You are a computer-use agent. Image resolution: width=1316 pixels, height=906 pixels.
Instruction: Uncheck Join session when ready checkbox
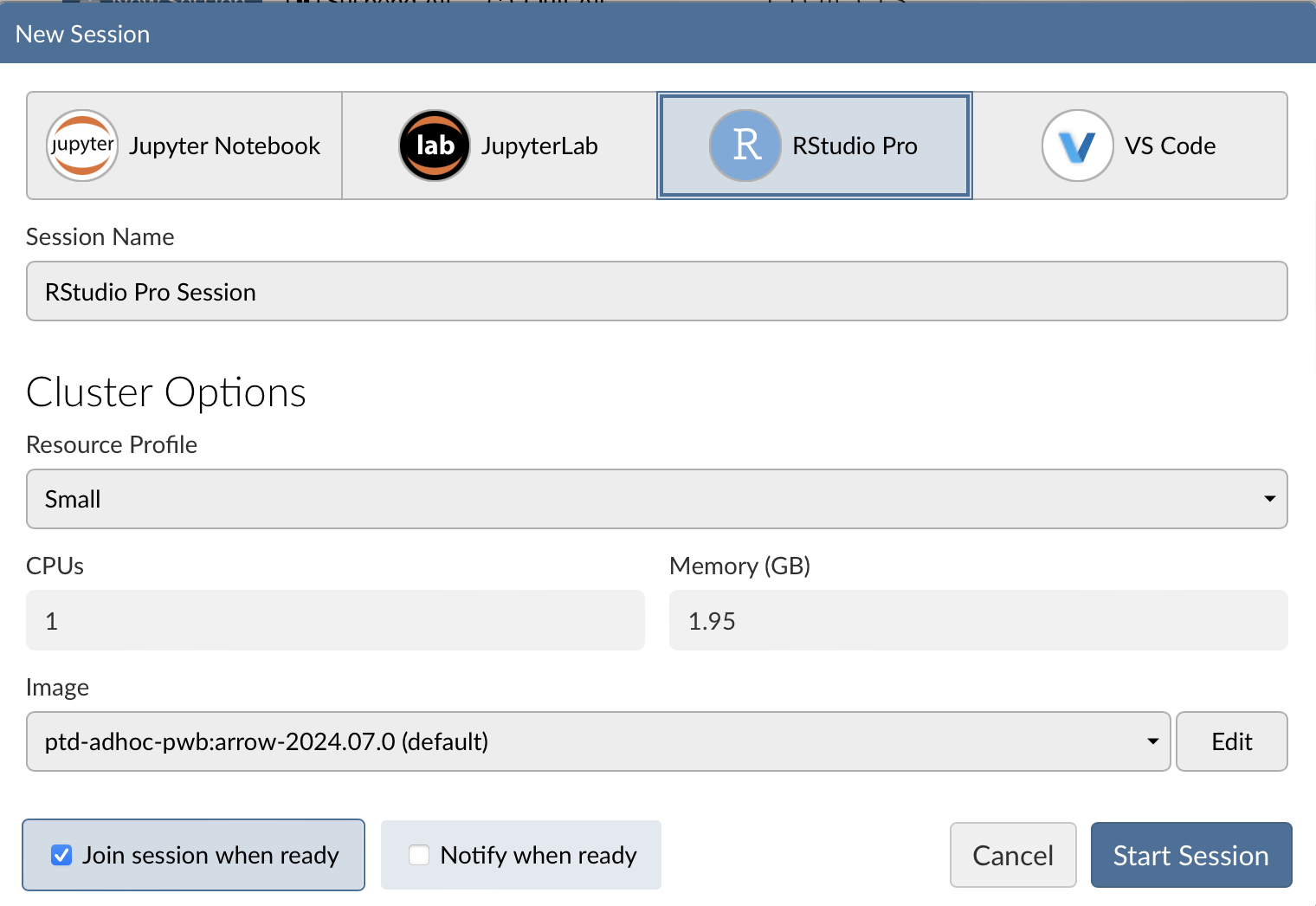61,855
